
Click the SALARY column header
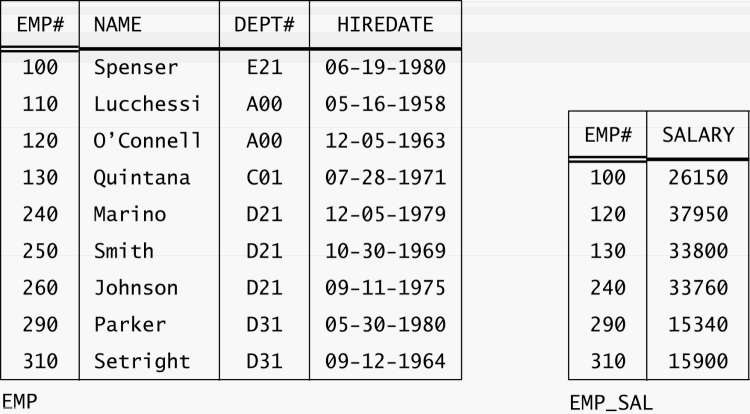click(x=698, y=134)
